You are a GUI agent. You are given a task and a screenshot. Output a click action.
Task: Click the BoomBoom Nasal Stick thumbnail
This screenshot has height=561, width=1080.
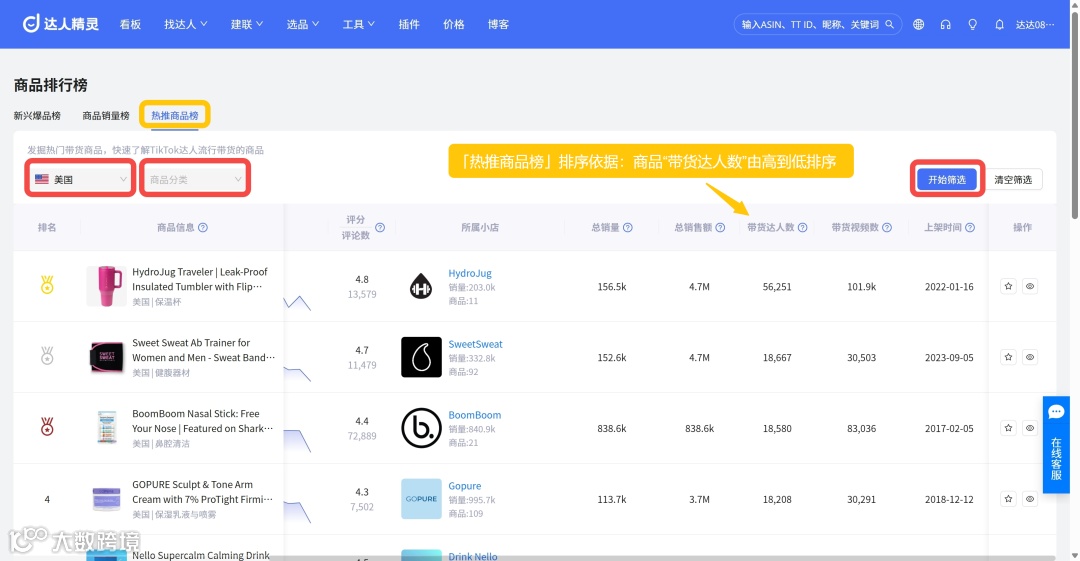(x=106, y=428)
